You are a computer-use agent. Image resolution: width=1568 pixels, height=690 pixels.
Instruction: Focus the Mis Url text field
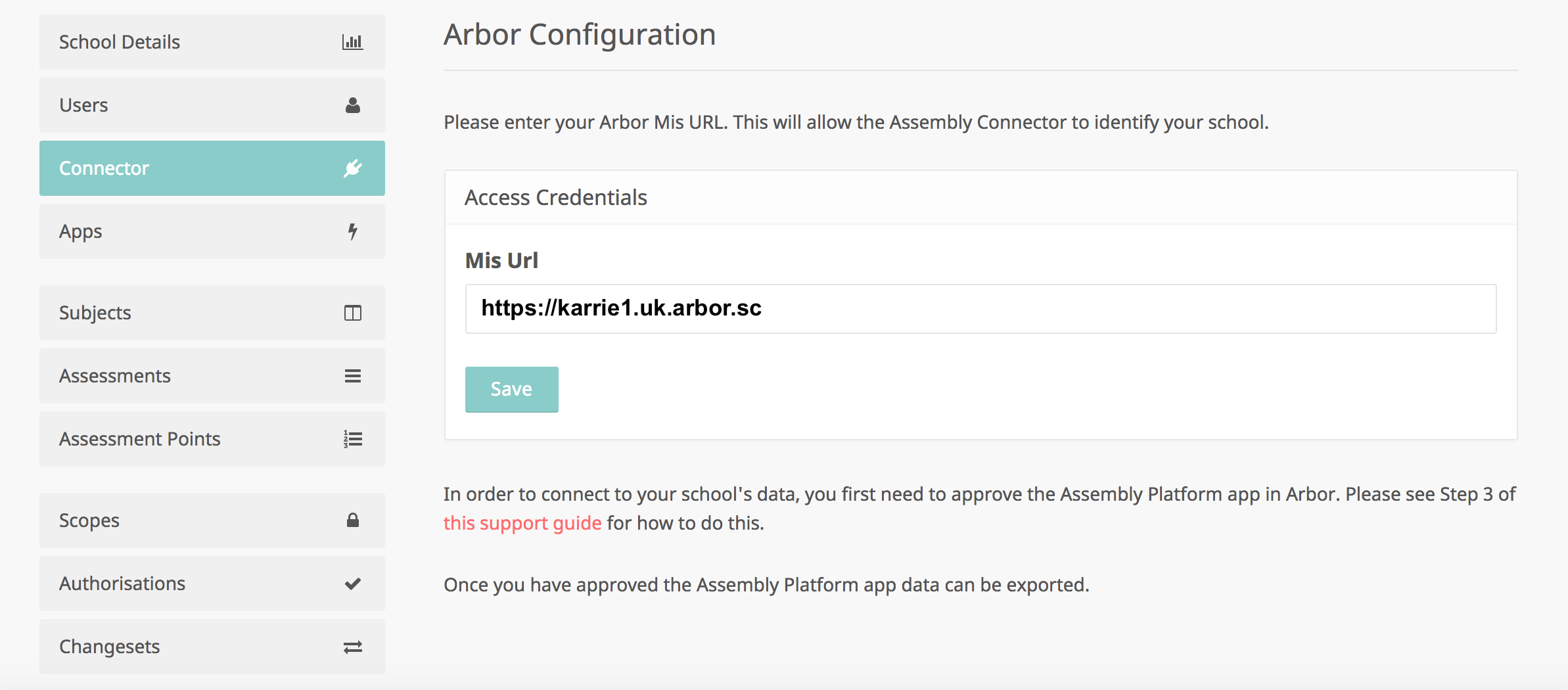point(980,309)
